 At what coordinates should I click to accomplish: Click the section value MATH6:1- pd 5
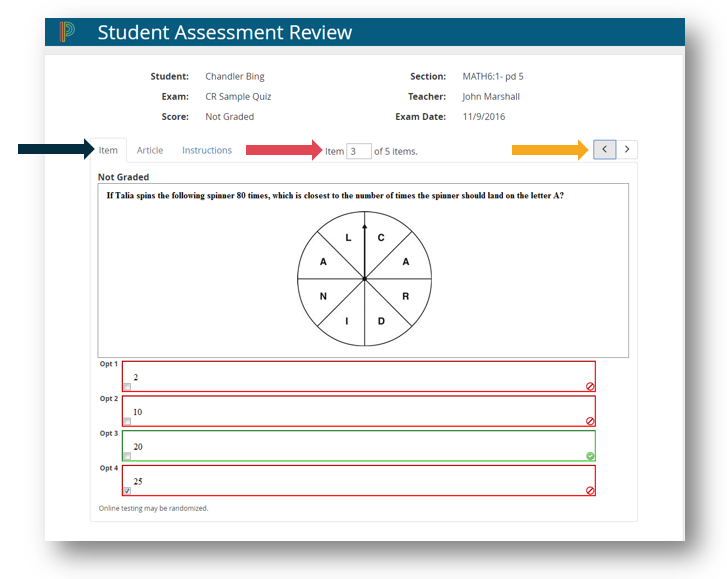pyautogui.click(x=493, y=76)
